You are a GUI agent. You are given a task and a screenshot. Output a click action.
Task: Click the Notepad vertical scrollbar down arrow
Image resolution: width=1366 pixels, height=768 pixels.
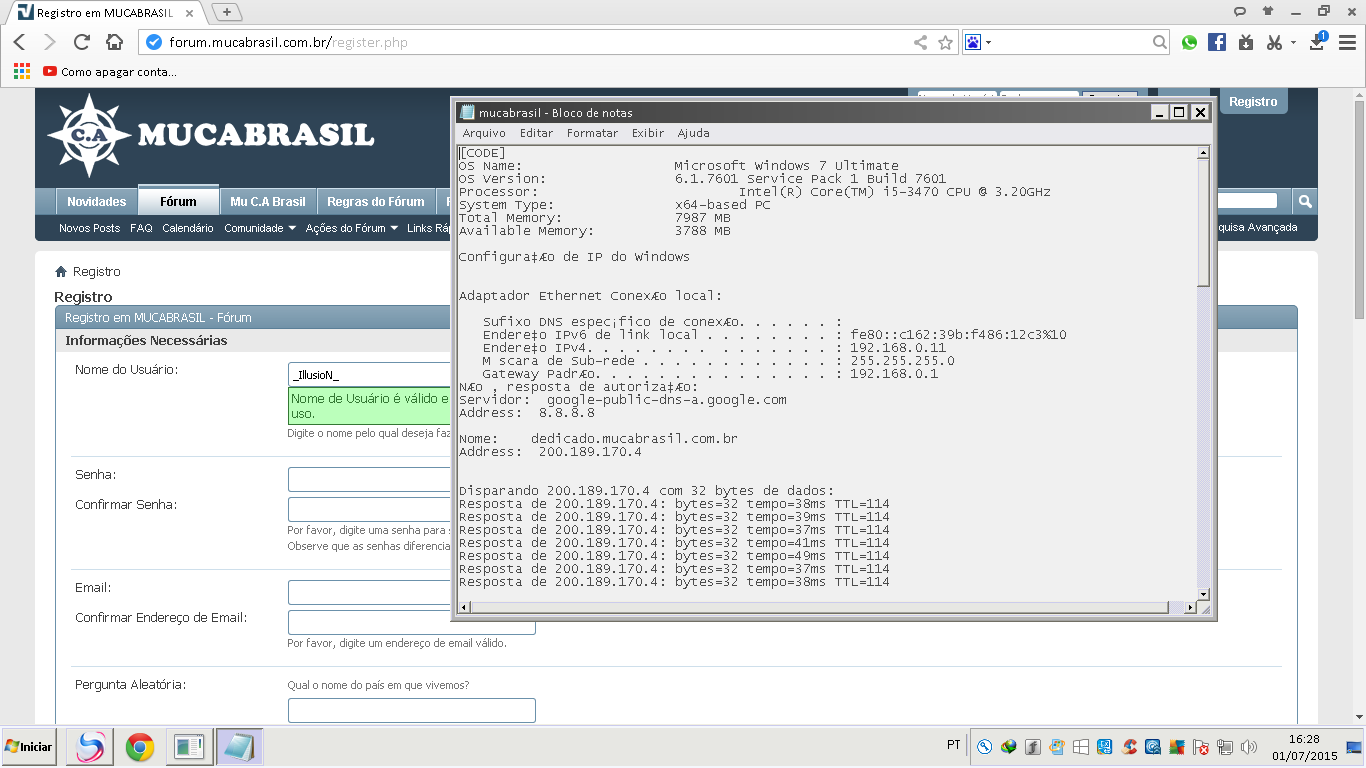tap(1203, 593)
